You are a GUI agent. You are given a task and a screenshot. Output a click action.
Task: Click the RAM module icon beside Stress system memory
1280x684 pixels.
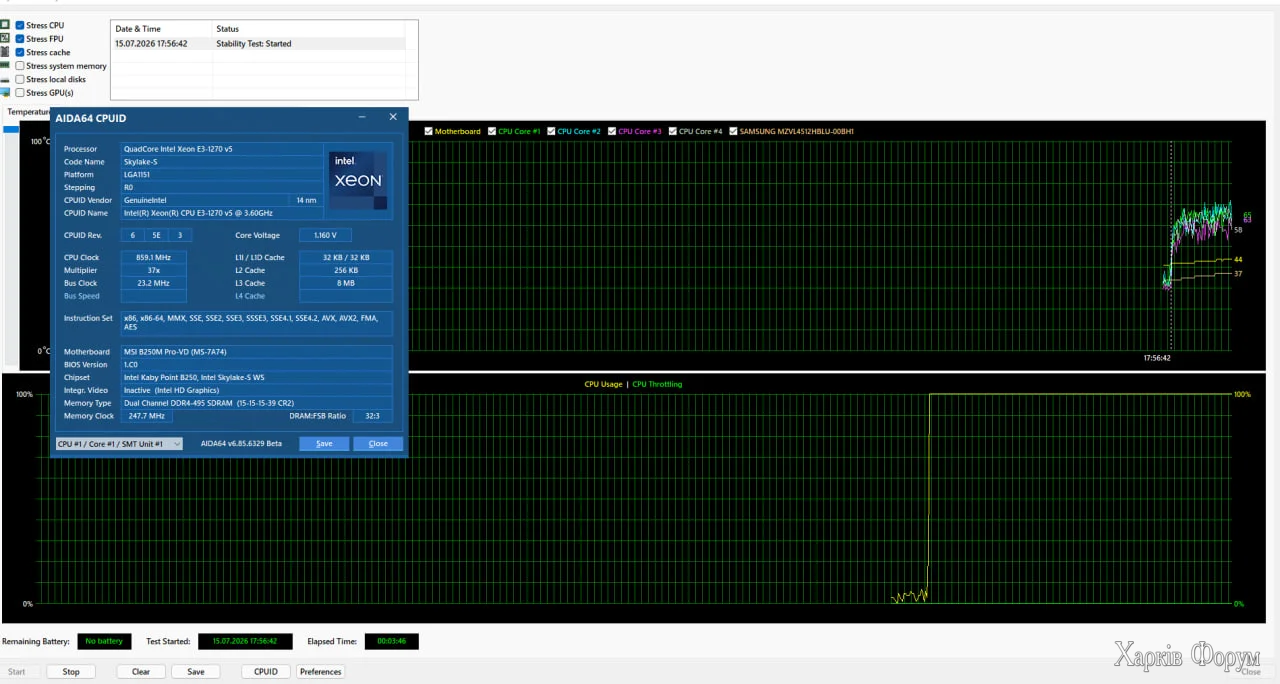pyautogui.click(x=5, y=65)
